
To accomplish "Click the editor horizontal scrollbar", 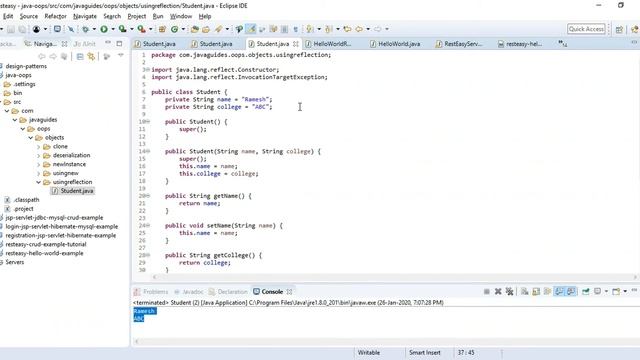I will (394, 277).
